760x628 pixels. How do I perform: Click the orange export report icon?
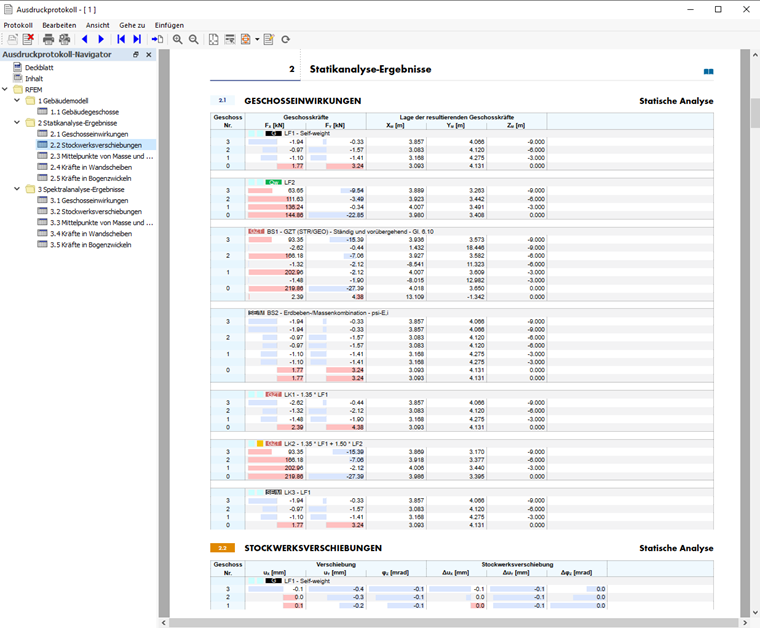246,39
